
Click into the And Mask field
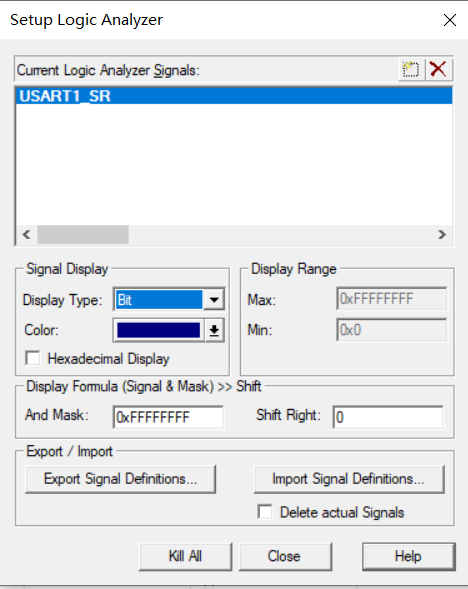168,417
